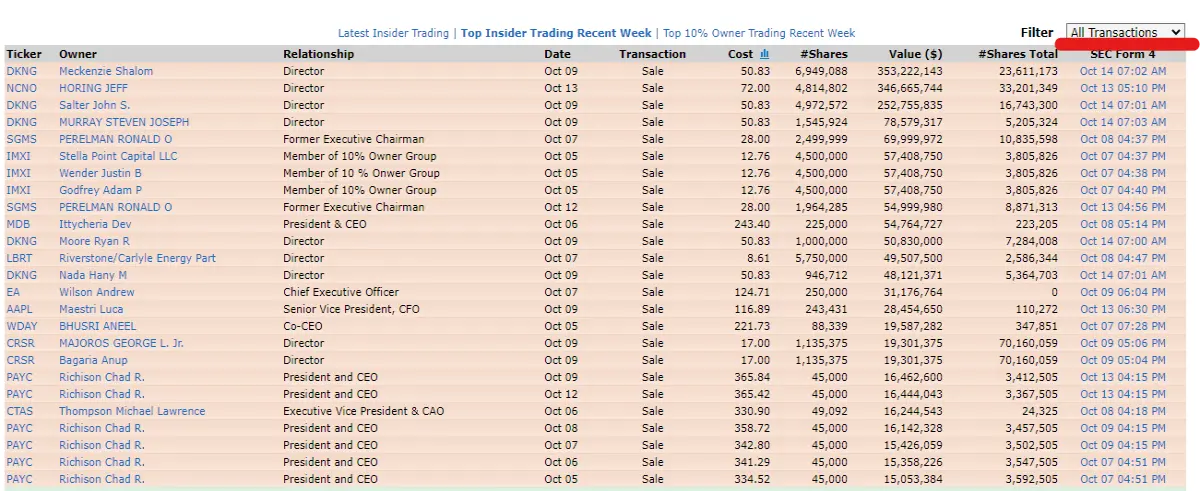
Task: Select value 346,665,744 in NCNO row
Action: pyautogui.click(x=911, y=88)
